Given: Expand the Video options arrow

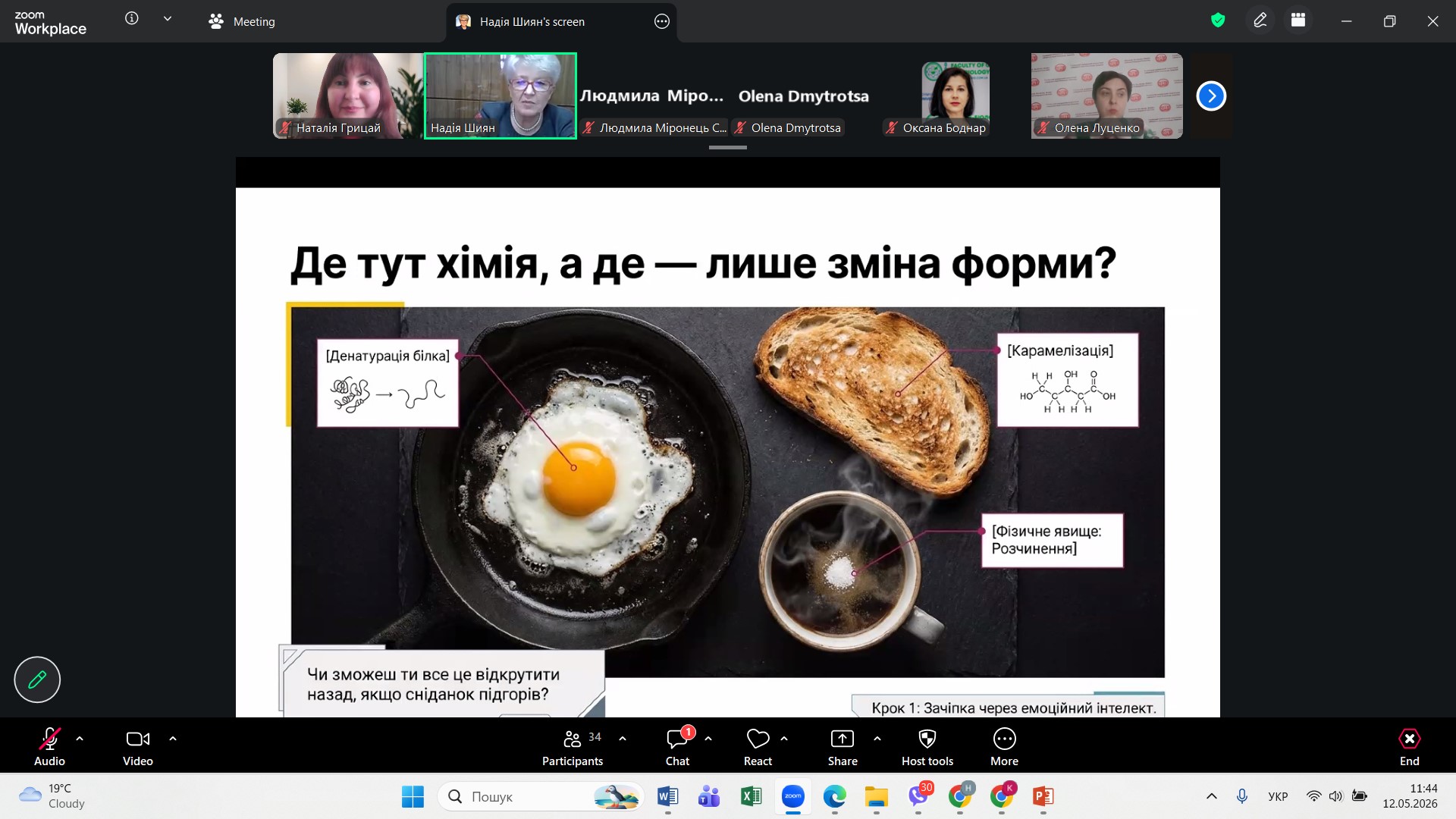Looking at the screenshot, I should (x=173, y=739).
